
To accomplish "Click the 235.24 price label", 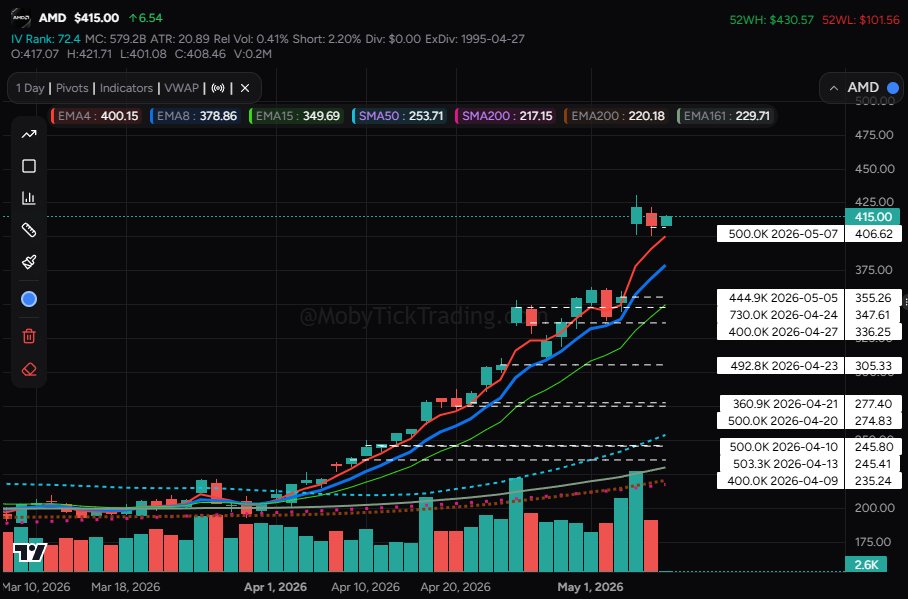I will pos(873,480).
